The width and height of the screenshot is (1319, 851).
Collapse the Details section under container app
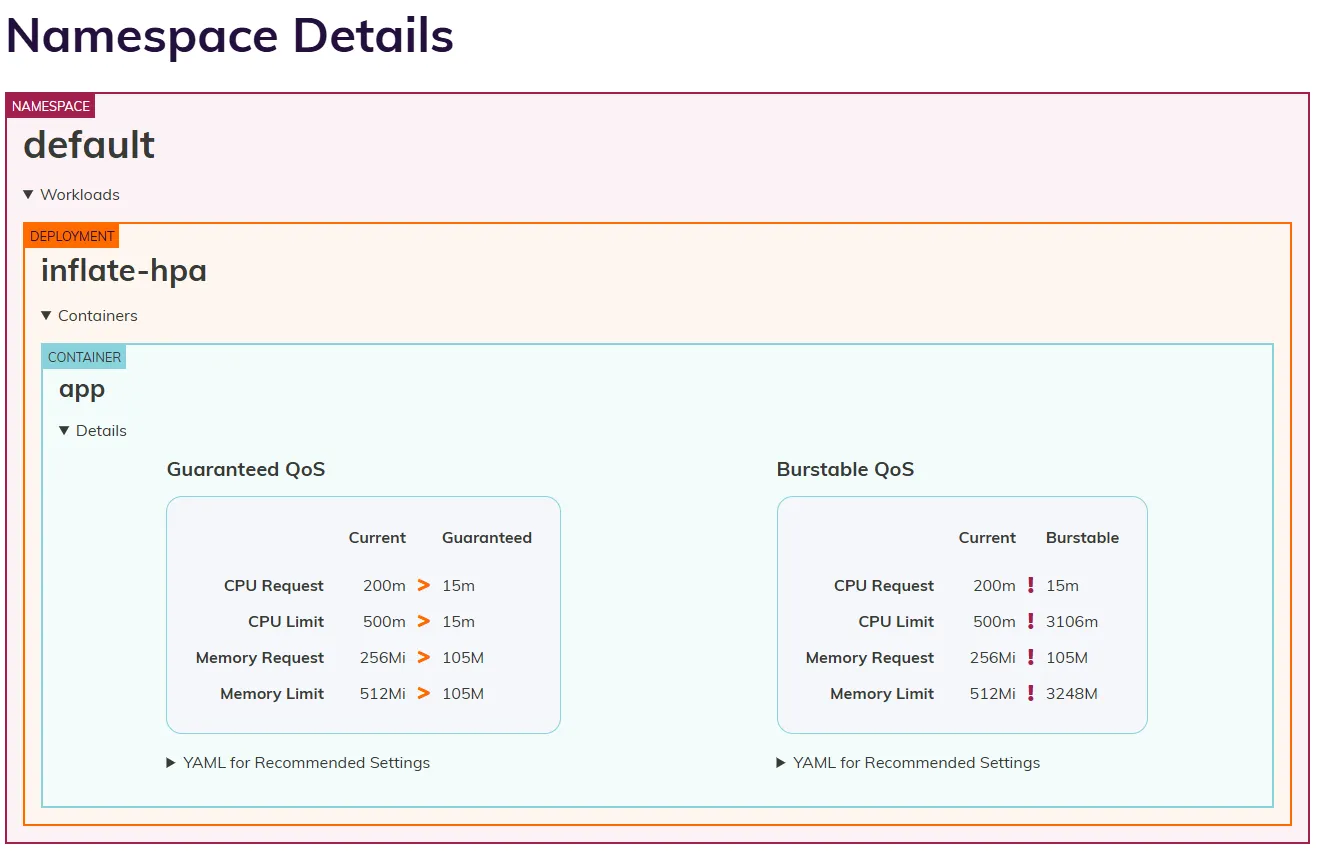pyautogui.click(x=95, y=430)
